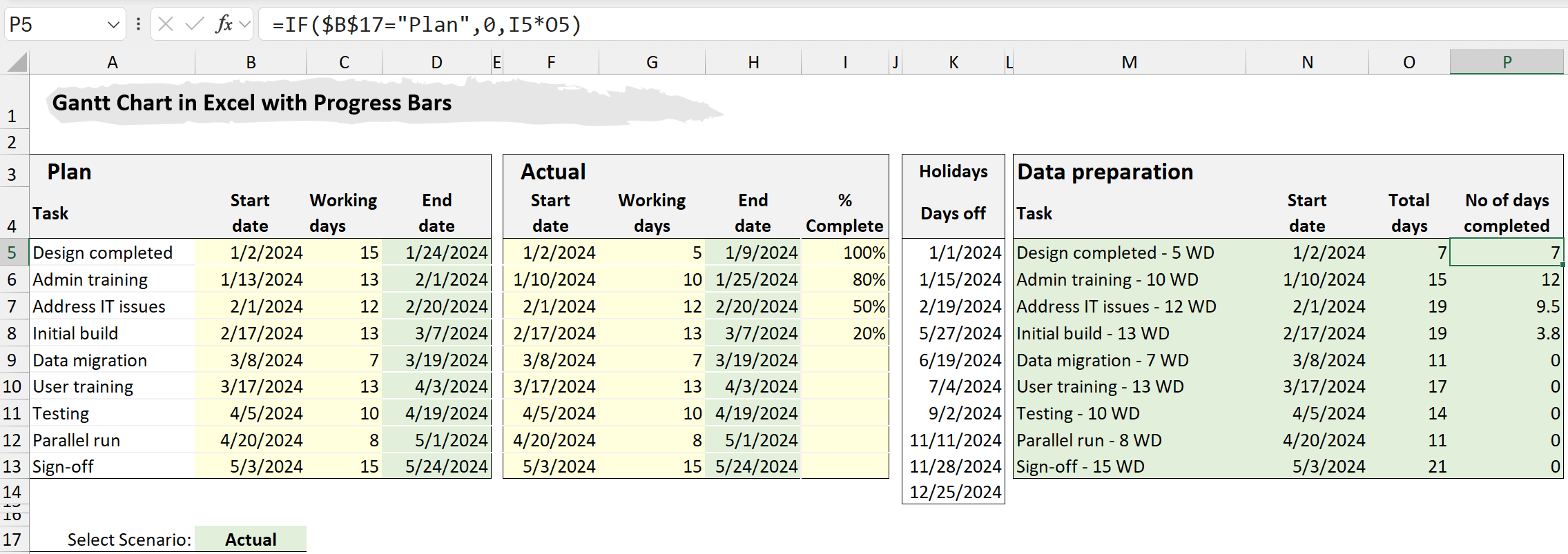This screenshot has width=1568, height=554.
Task: Select column M header
Action: coord(1129,62)
